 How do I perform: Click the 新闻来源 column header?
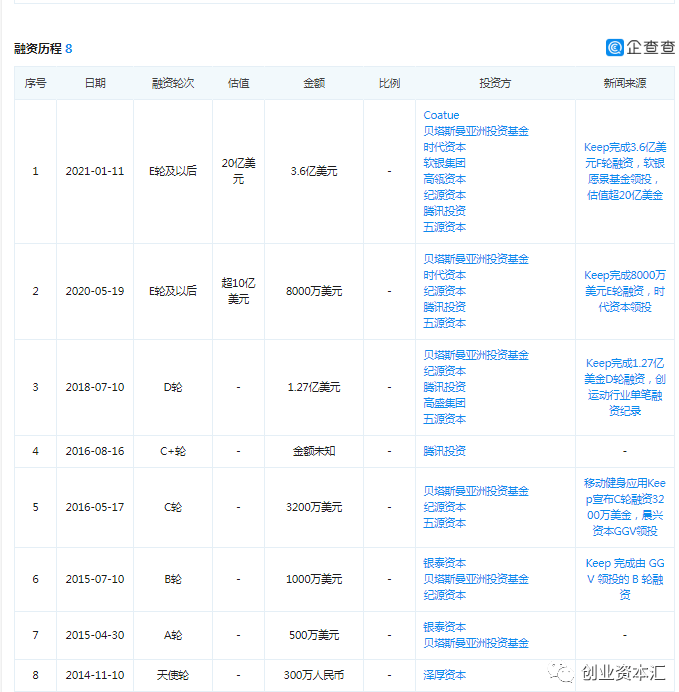coord(625,83)
